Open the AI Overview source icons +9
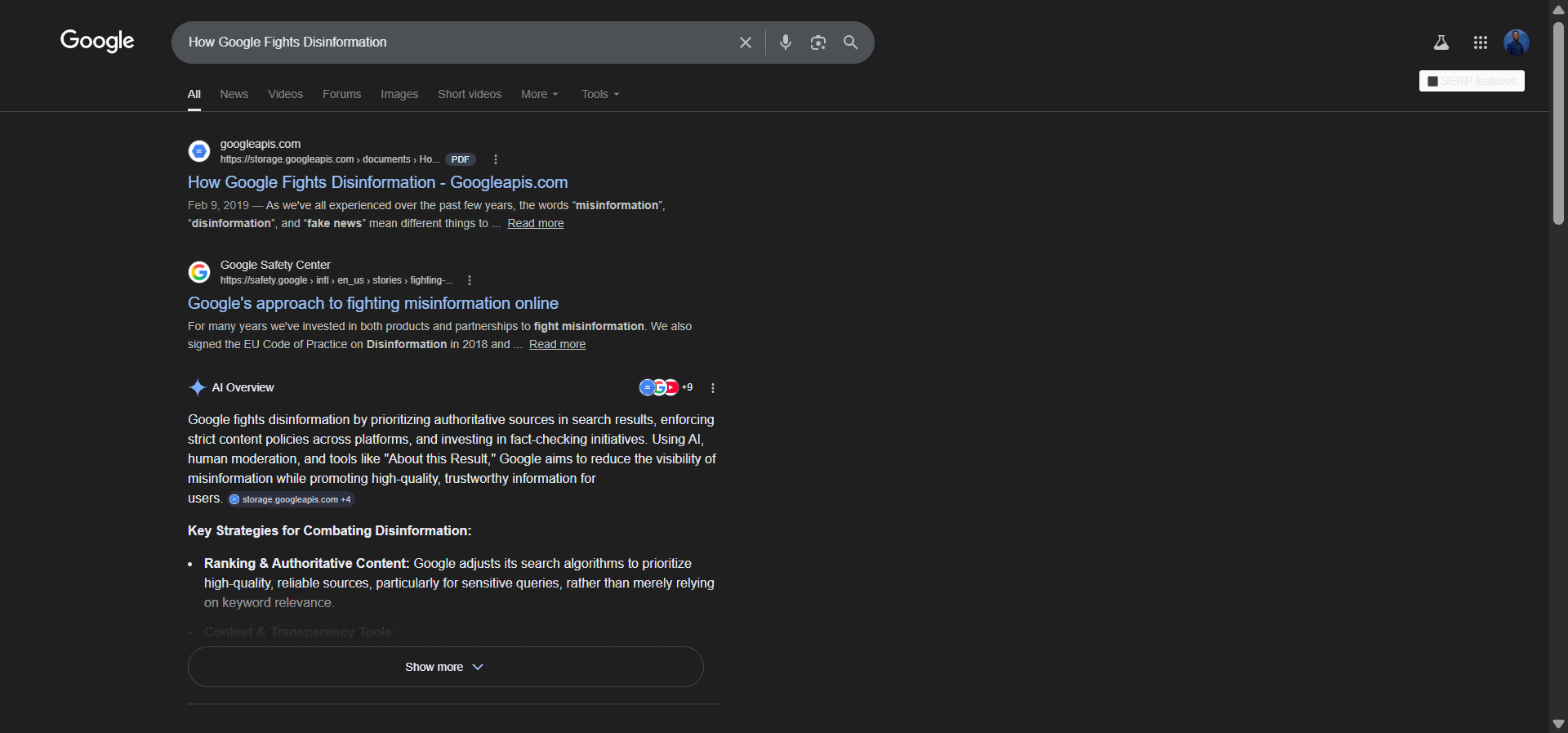Image resolution: width=1568 pixels, height=733 pixels. coord(666,387)
